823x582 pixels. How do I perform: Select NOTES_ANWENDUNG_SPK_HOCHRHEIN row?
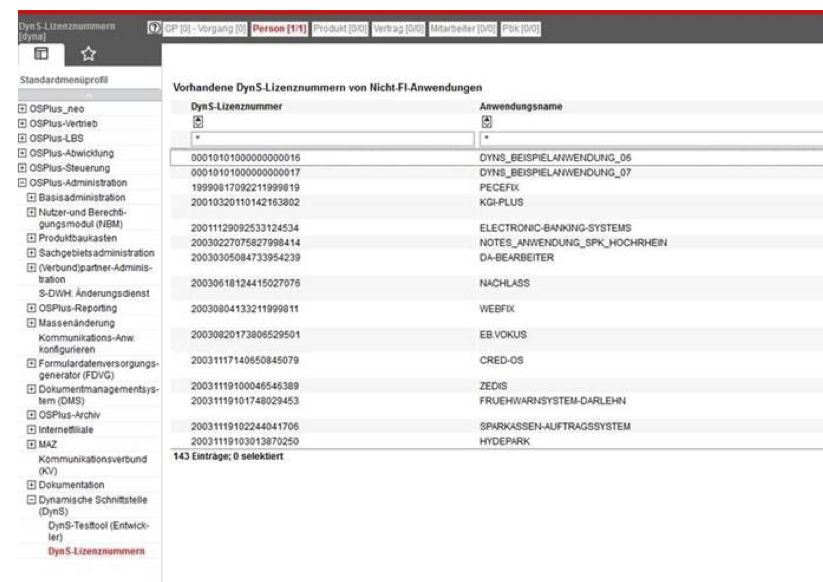(x=497, y=242)
